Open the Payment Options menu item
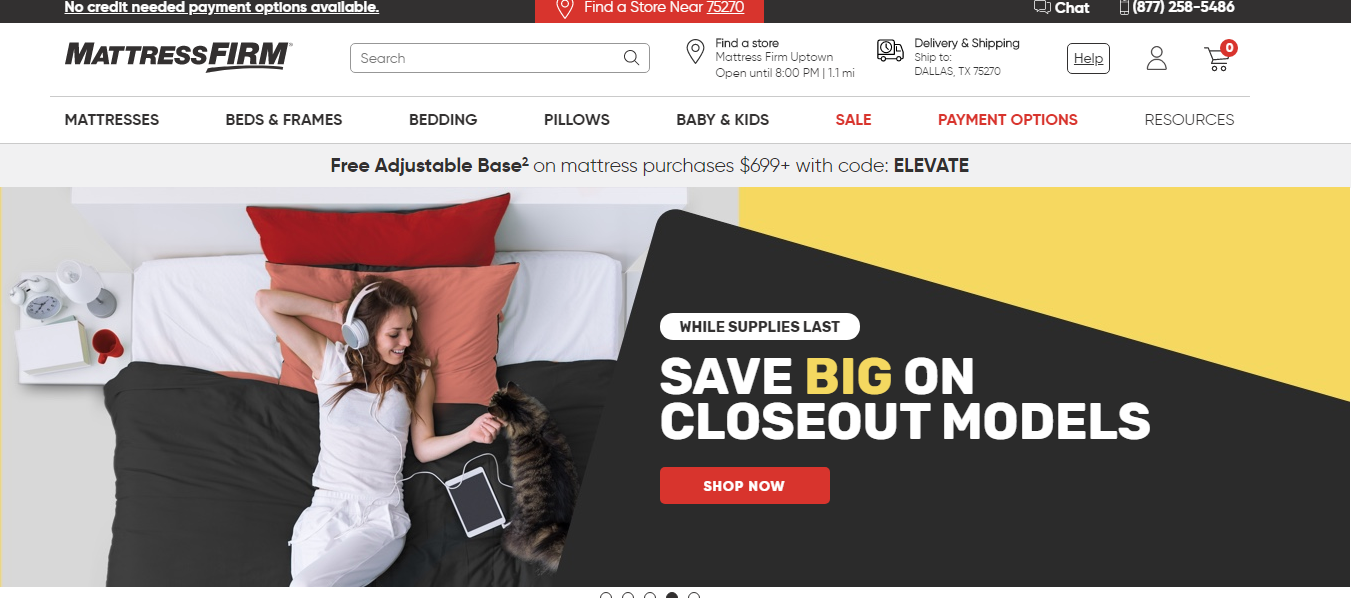This screenshot has height=598, width=1351. click(x=1008, y=120)
